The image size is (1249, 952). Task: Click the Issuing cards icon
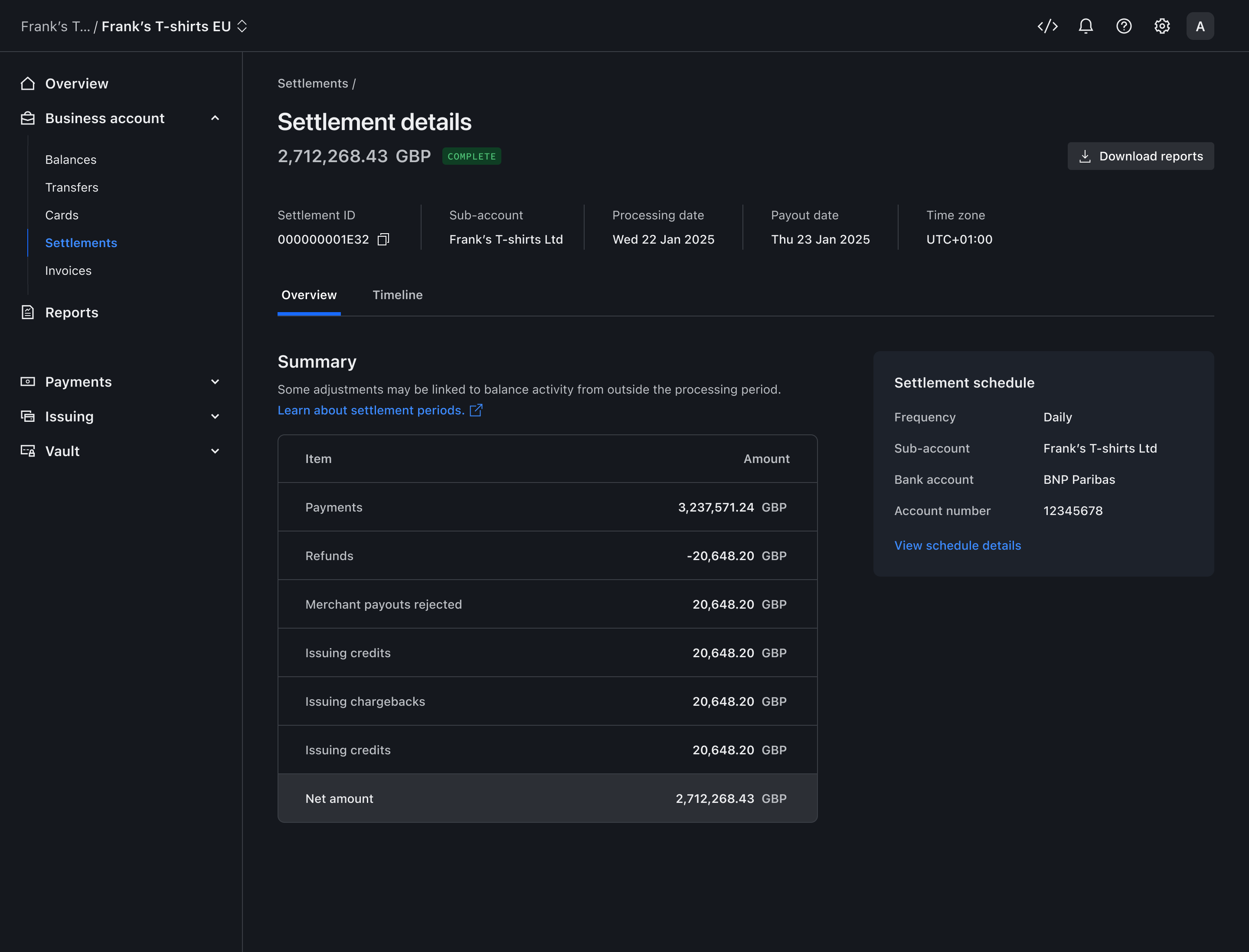tap(27, 417)
